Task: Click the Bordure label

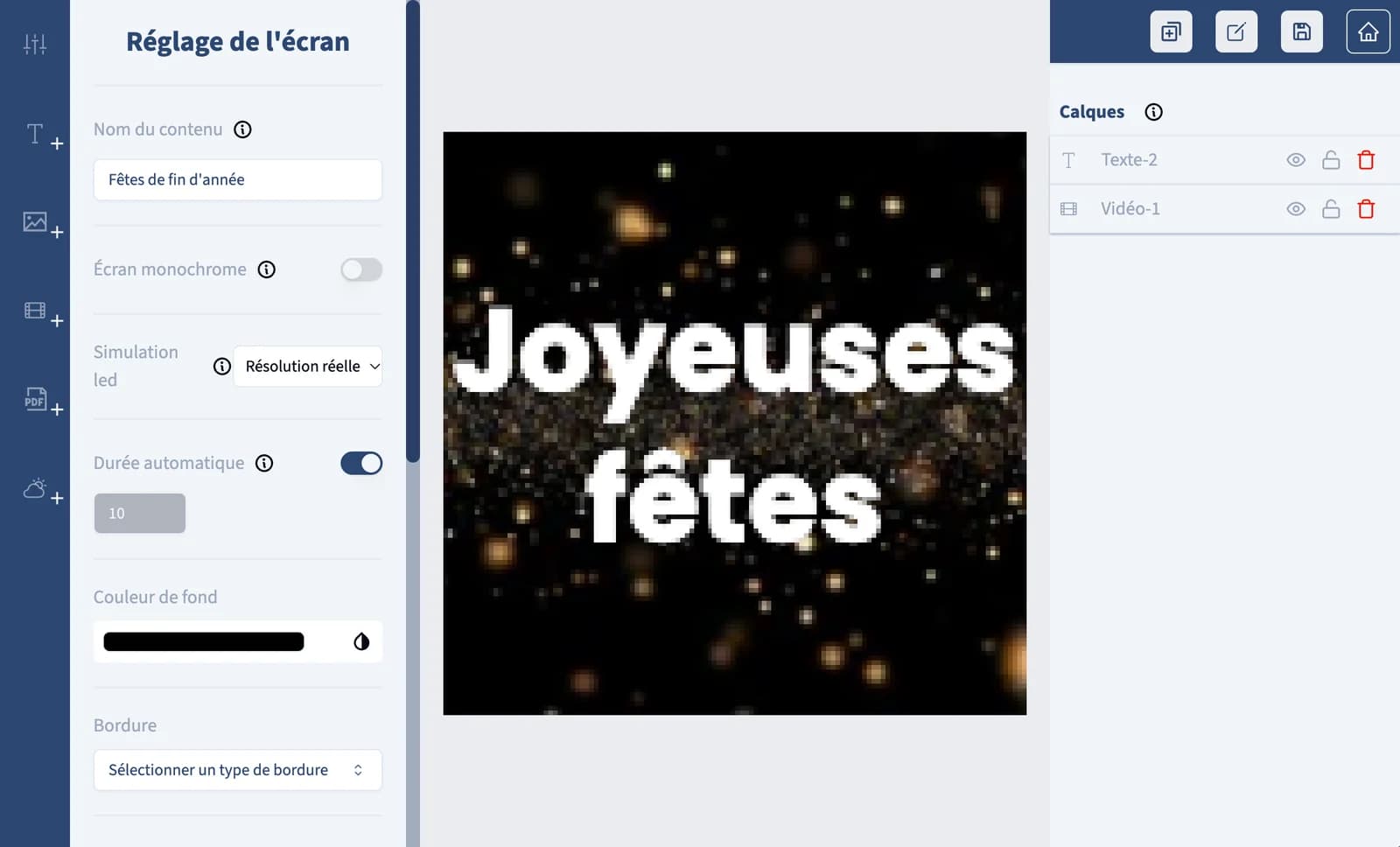Action: [x=125, y=725]
